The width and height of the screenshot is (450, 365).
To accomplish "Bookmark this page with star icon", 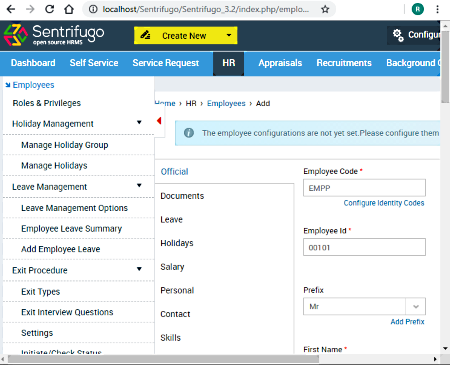I will (325, 9).
